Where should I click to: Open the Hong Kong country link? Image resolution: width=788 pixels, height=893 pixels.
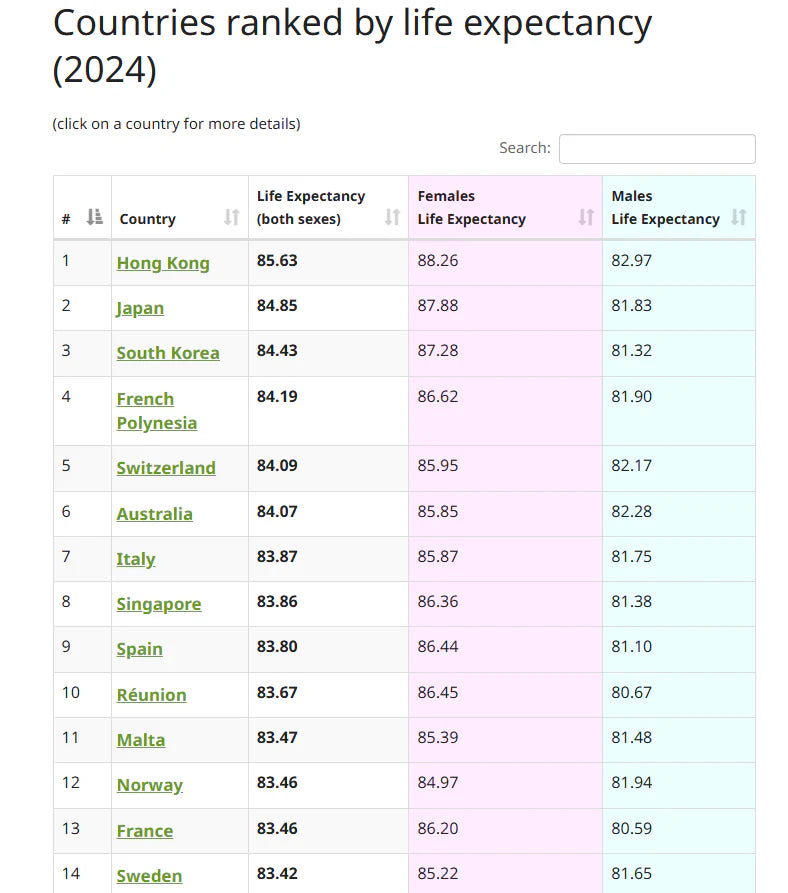163,263
